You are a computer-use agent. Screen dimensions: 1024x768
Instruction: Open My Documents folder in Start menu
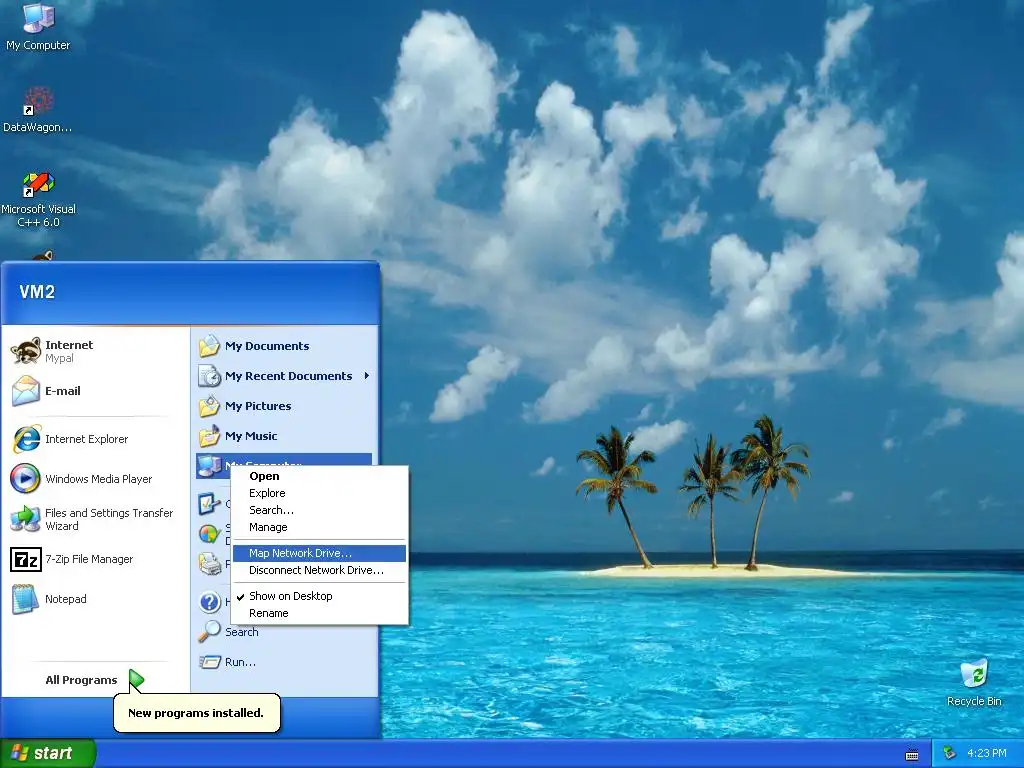point(284,346)
